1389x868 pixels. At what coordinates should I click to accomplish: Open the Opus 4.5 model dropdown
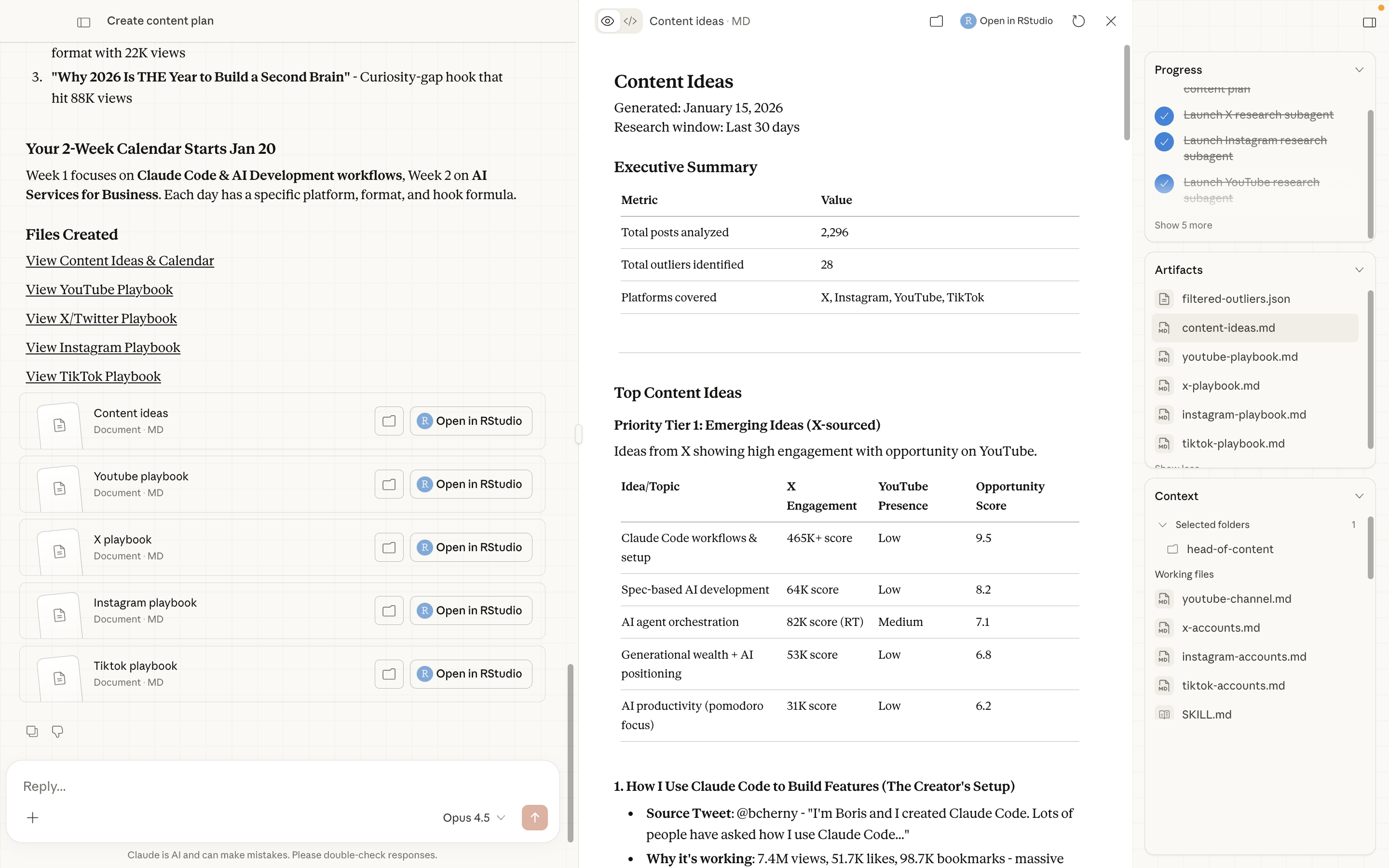474,817
